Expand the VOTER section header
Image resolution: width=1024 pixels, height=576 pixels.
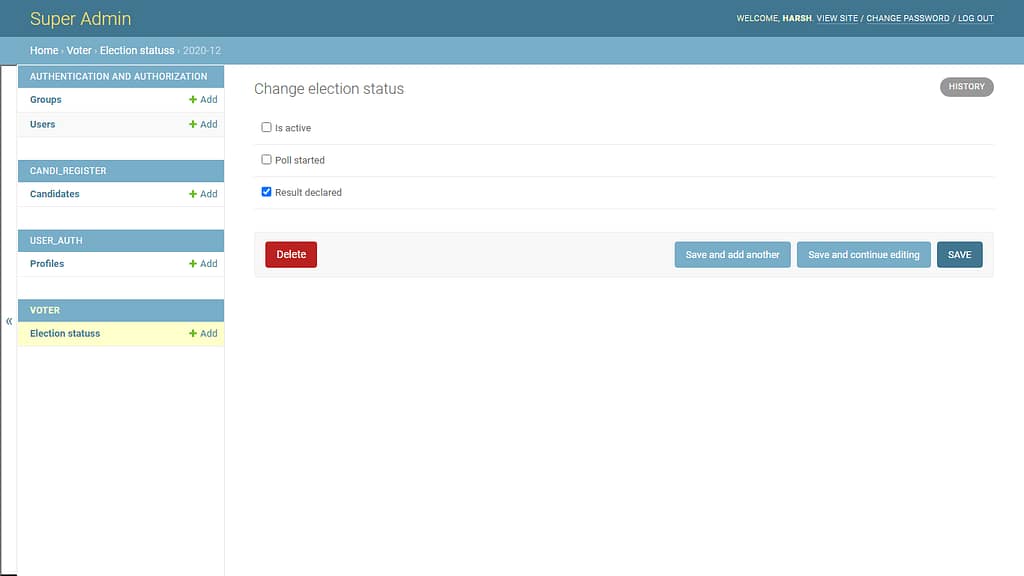[x=120, y=310]
